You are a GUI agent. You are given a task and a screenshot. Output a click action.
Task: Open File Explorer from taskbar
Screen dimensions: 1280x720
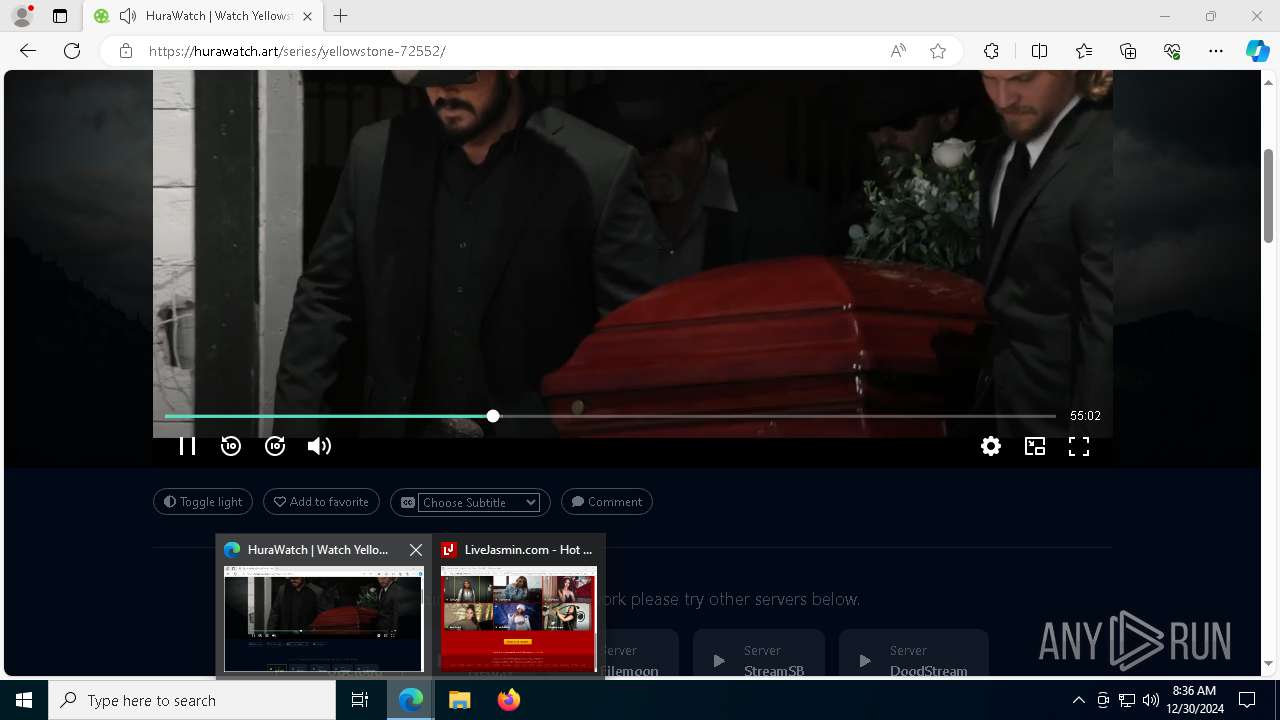[x=459, y=700]
